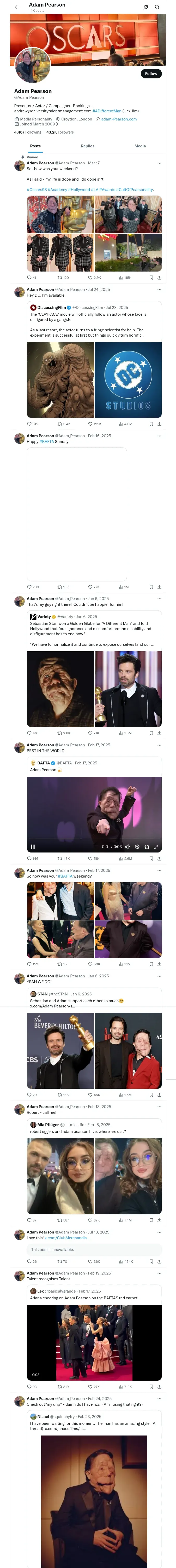Go back using the arrow icon
The image size is (176, 1568).
click(17, 7)
